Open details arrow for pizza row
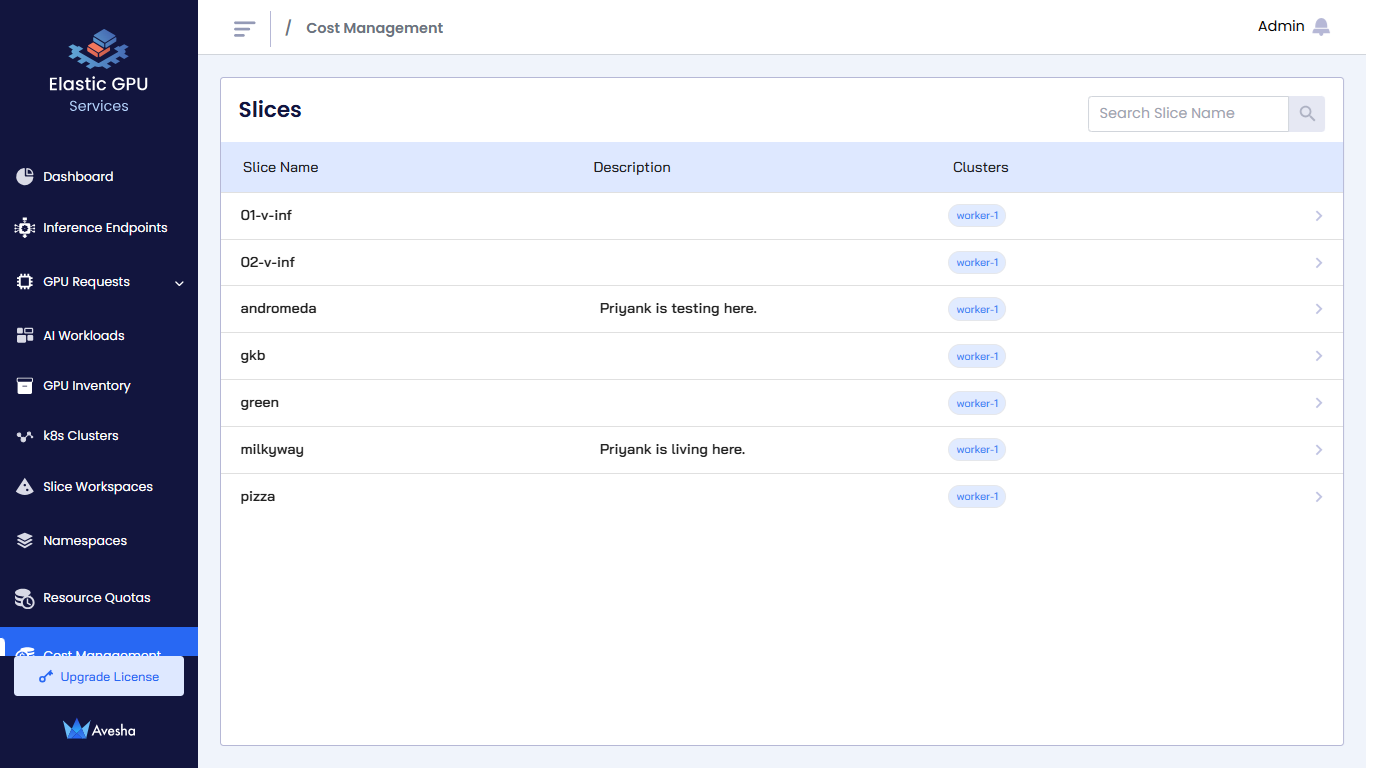 [x=1319, y=497]
